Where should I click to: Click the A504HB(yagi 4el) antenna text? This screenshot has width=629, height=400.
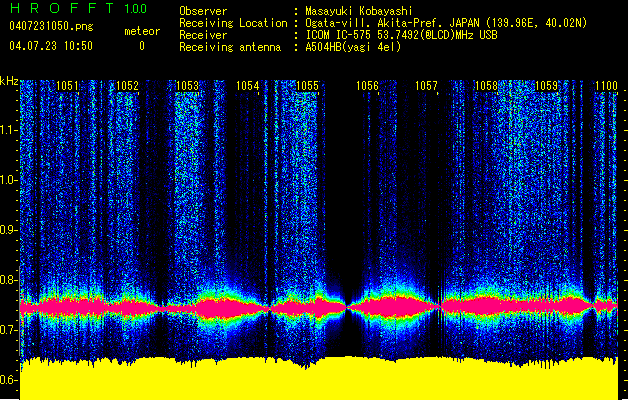click(353, 47)
